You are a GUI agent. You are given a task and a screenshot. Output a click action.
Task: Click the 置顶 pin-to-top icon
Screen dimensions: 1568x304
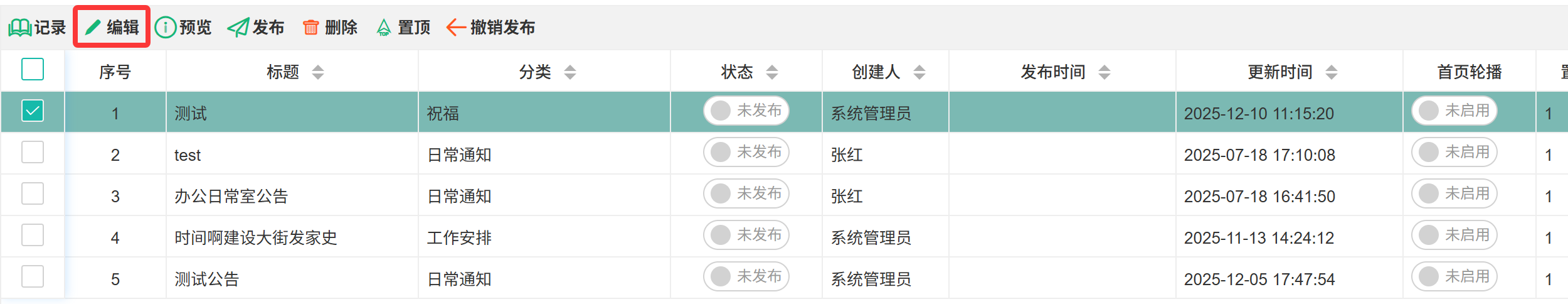(x=383, y=28)
